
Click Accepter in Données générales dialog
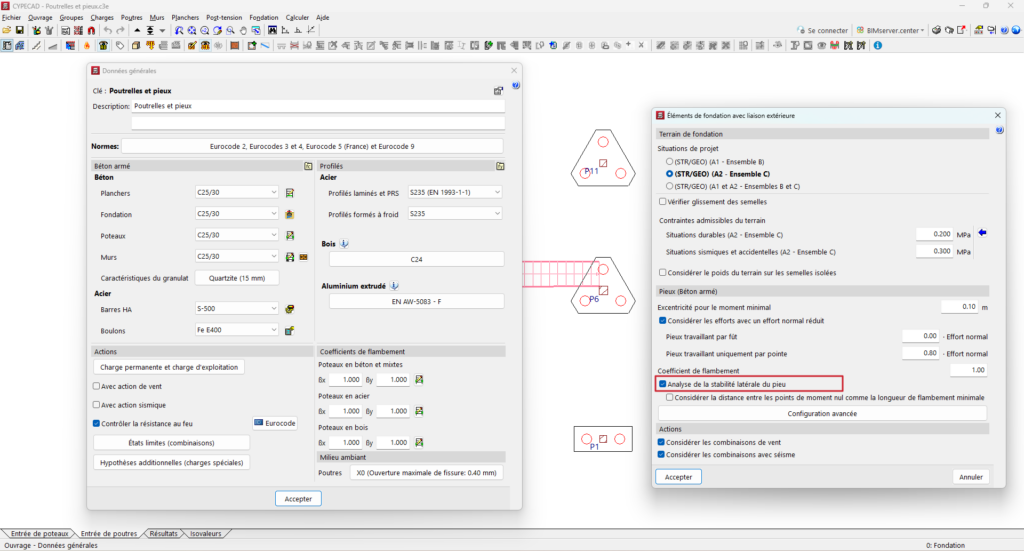coord(298,499)
